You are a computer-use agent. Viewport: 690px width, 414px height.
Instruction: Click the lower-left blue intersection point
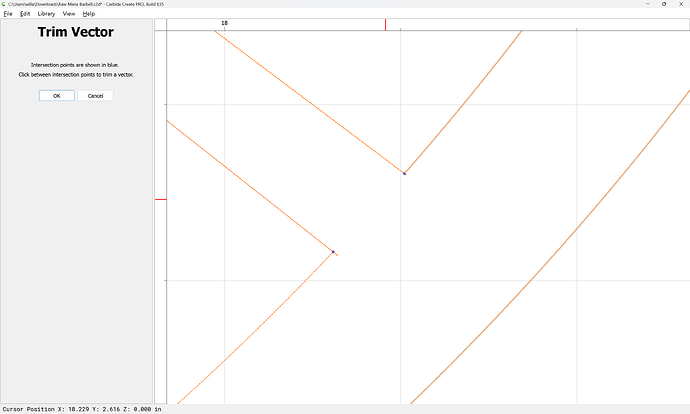(x=333, y=252)
